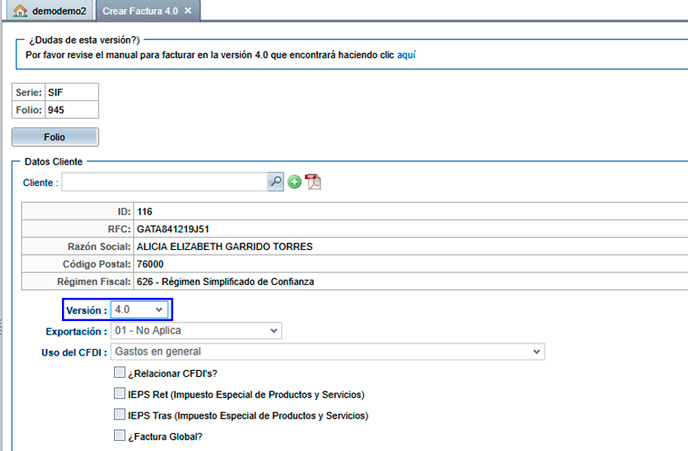Open the Uso del CFDI dropdown
688x451 pixels.
coord(327,352)
